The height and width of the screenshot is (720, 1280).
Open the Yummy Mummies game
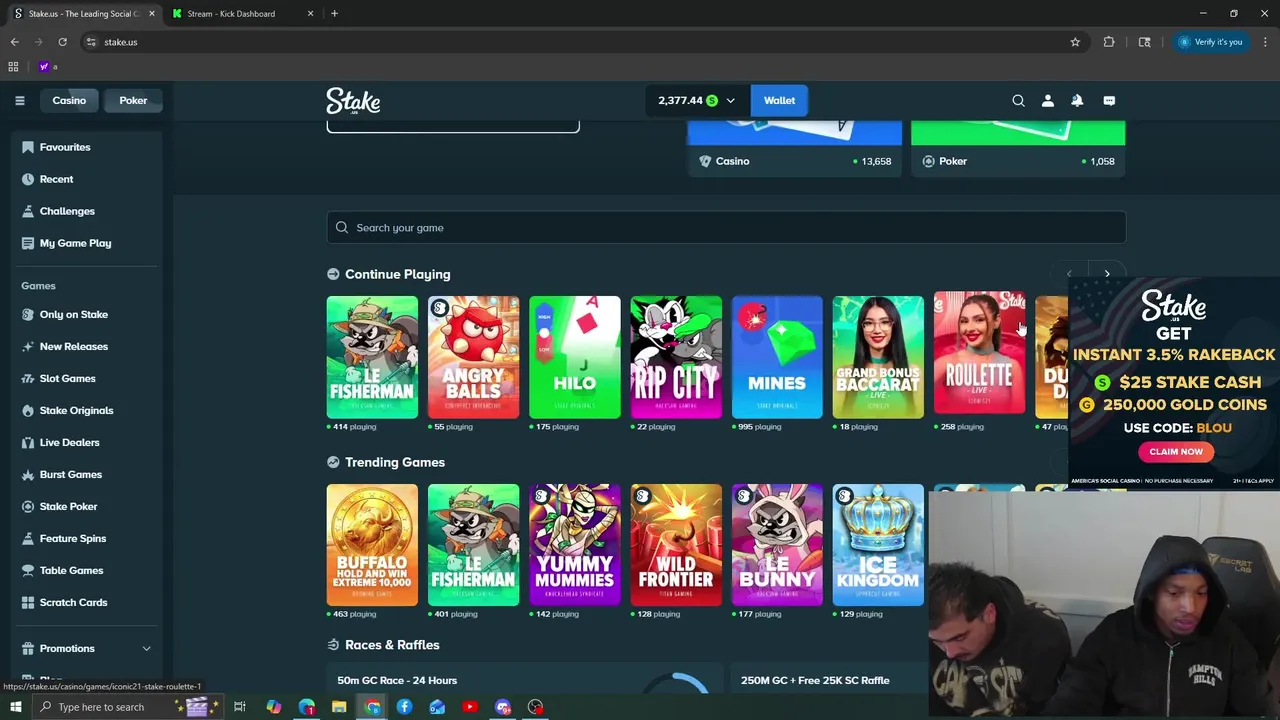click(x=574, y=545)
